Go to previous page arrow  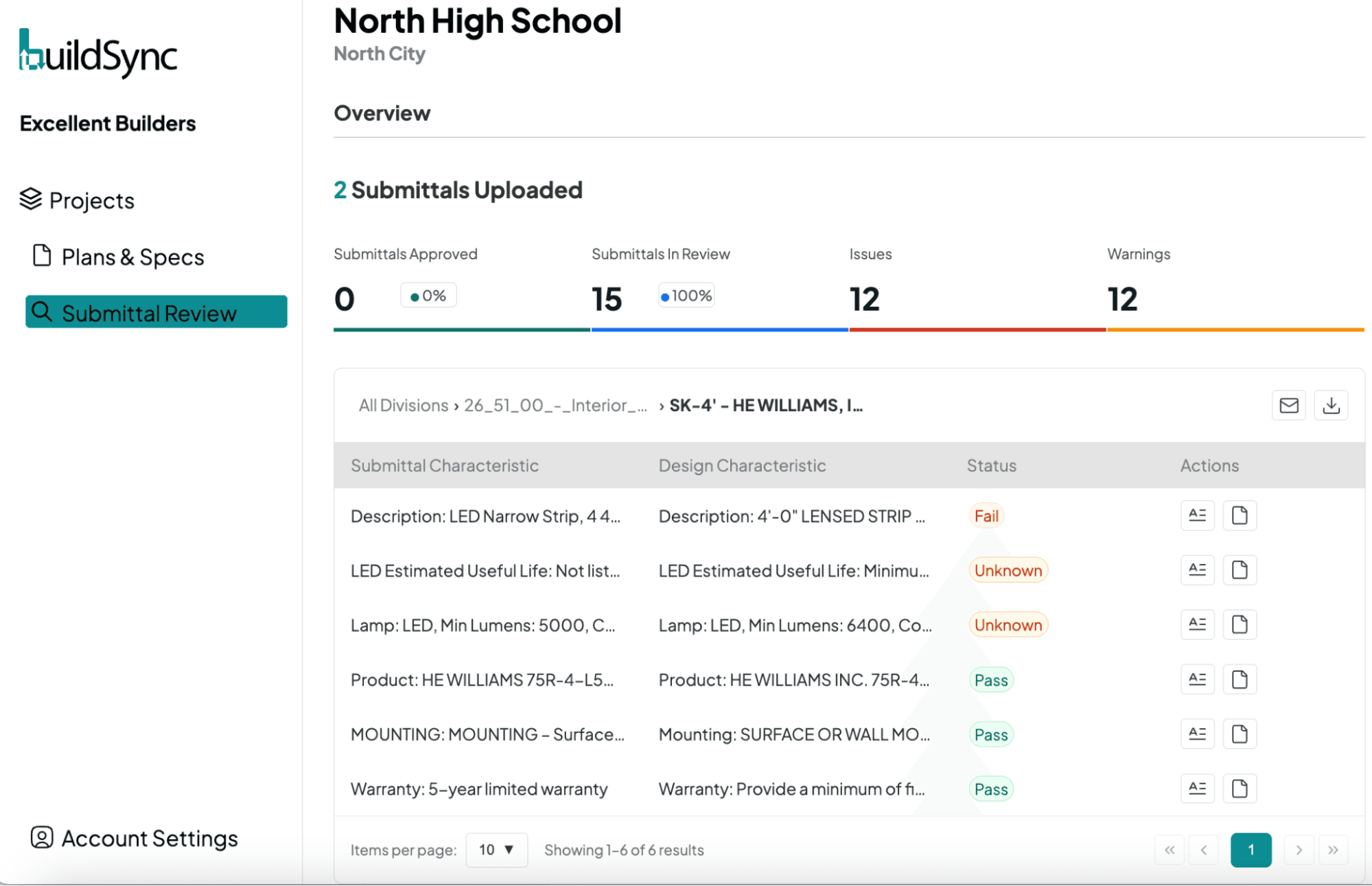click(1204, 850)
